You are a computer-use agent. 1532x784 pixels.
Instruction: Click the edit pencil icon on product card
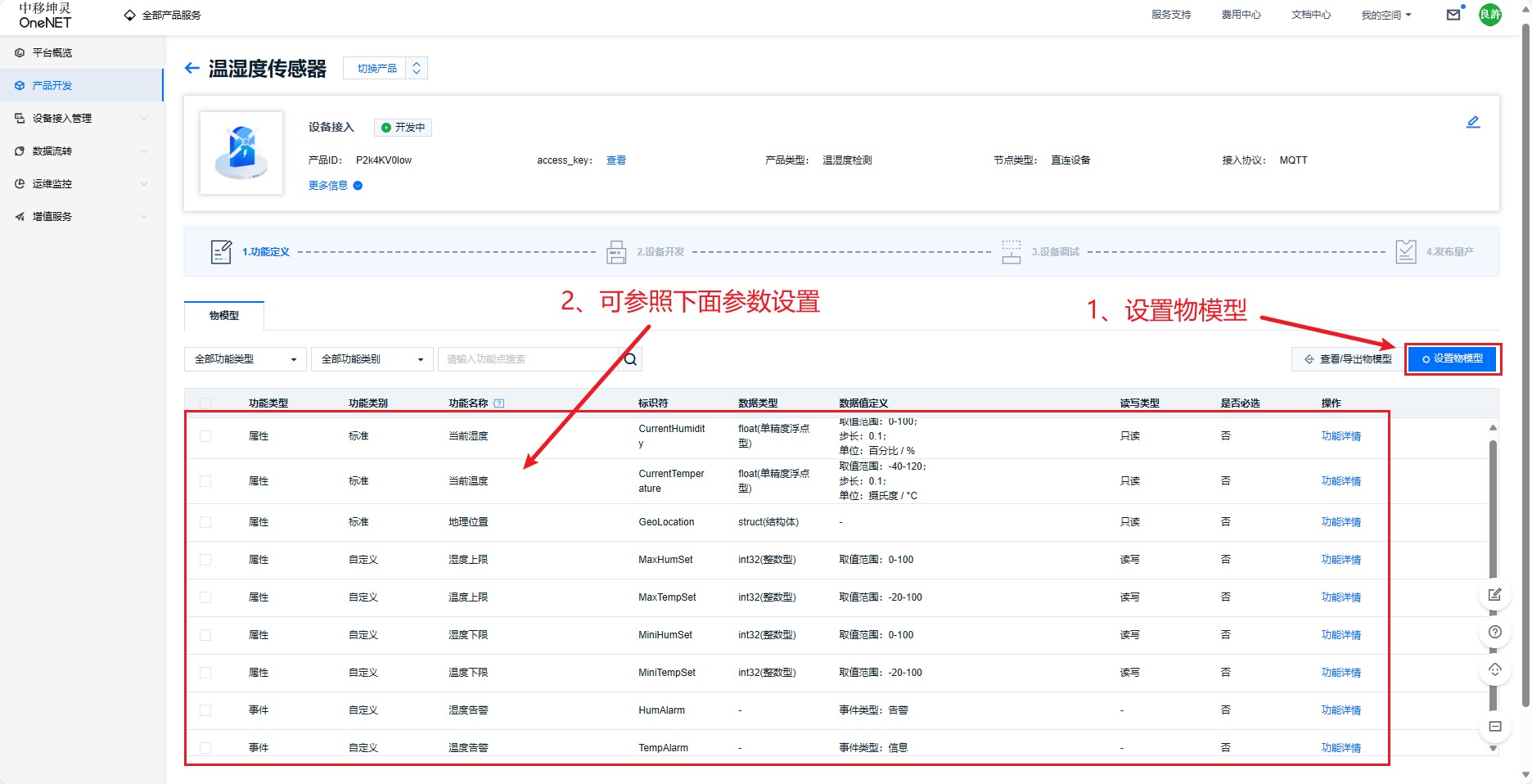click(1472, 122)
